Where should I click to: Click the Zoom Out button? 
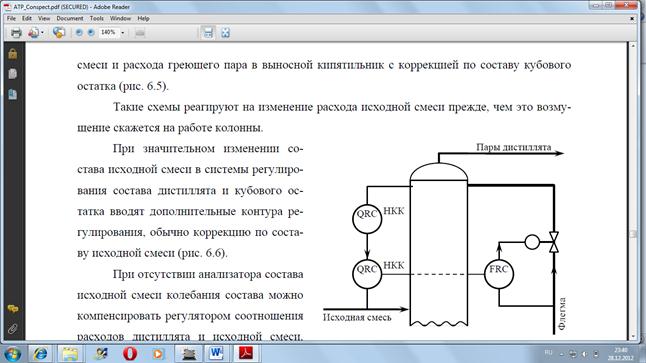[x=79, y=33]
